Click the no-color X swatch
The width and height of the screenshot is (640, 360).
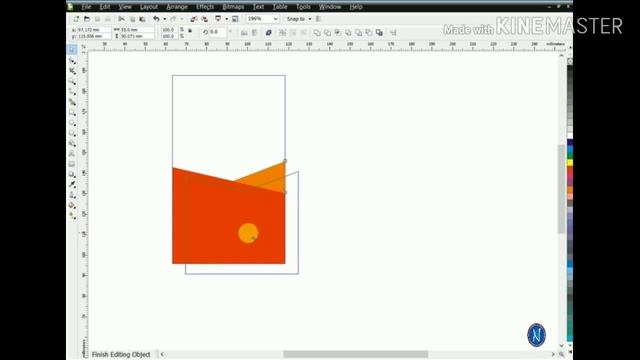coord(570,62)
